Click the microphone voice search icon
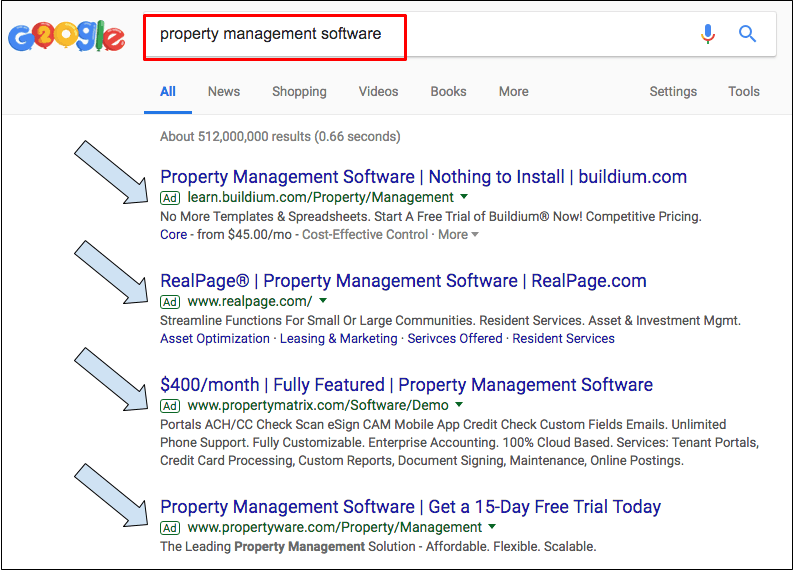 (x=707, y=34)
